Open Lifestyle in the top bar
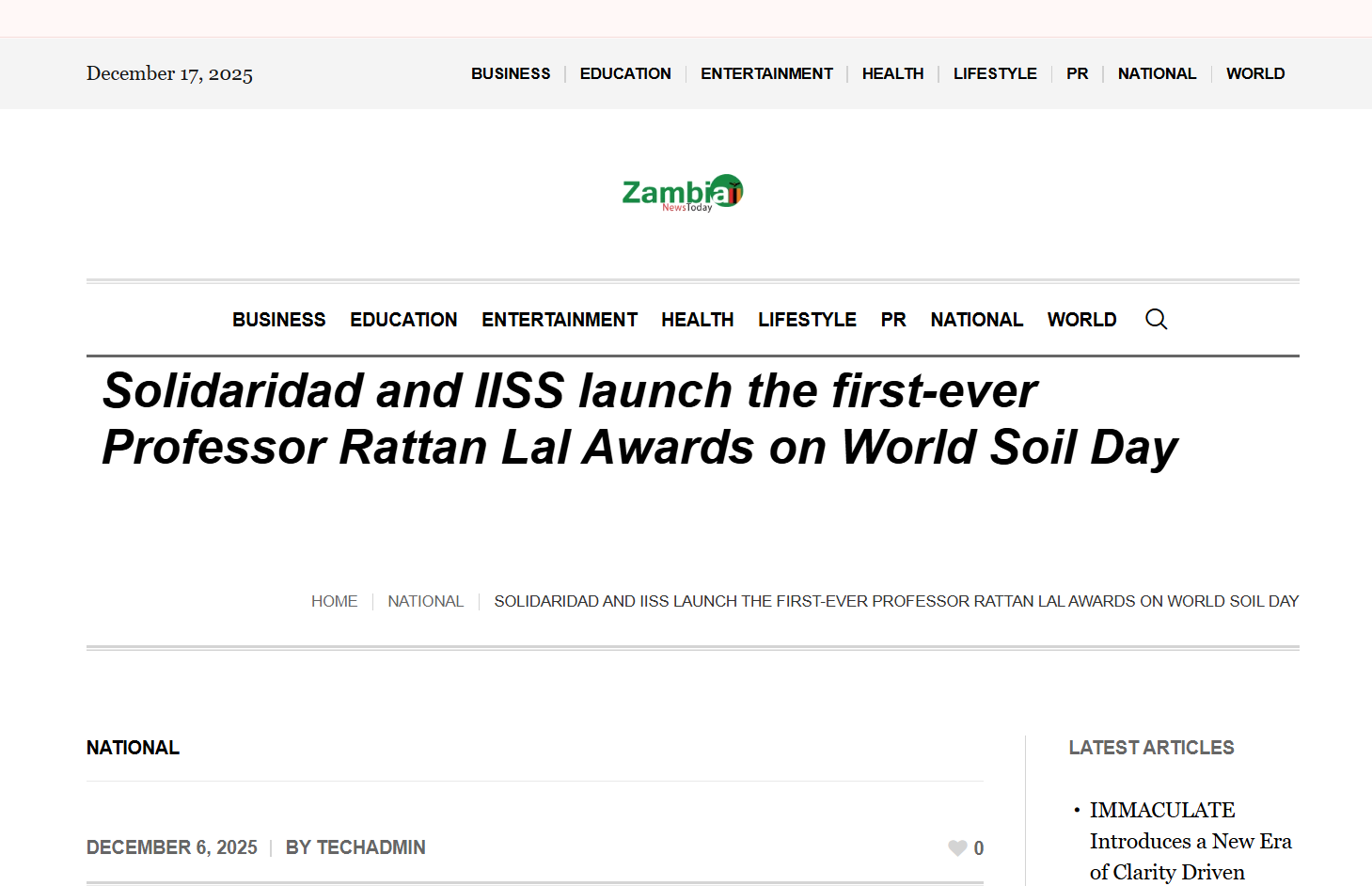The image size is (1372, 886). click(995, 73)
